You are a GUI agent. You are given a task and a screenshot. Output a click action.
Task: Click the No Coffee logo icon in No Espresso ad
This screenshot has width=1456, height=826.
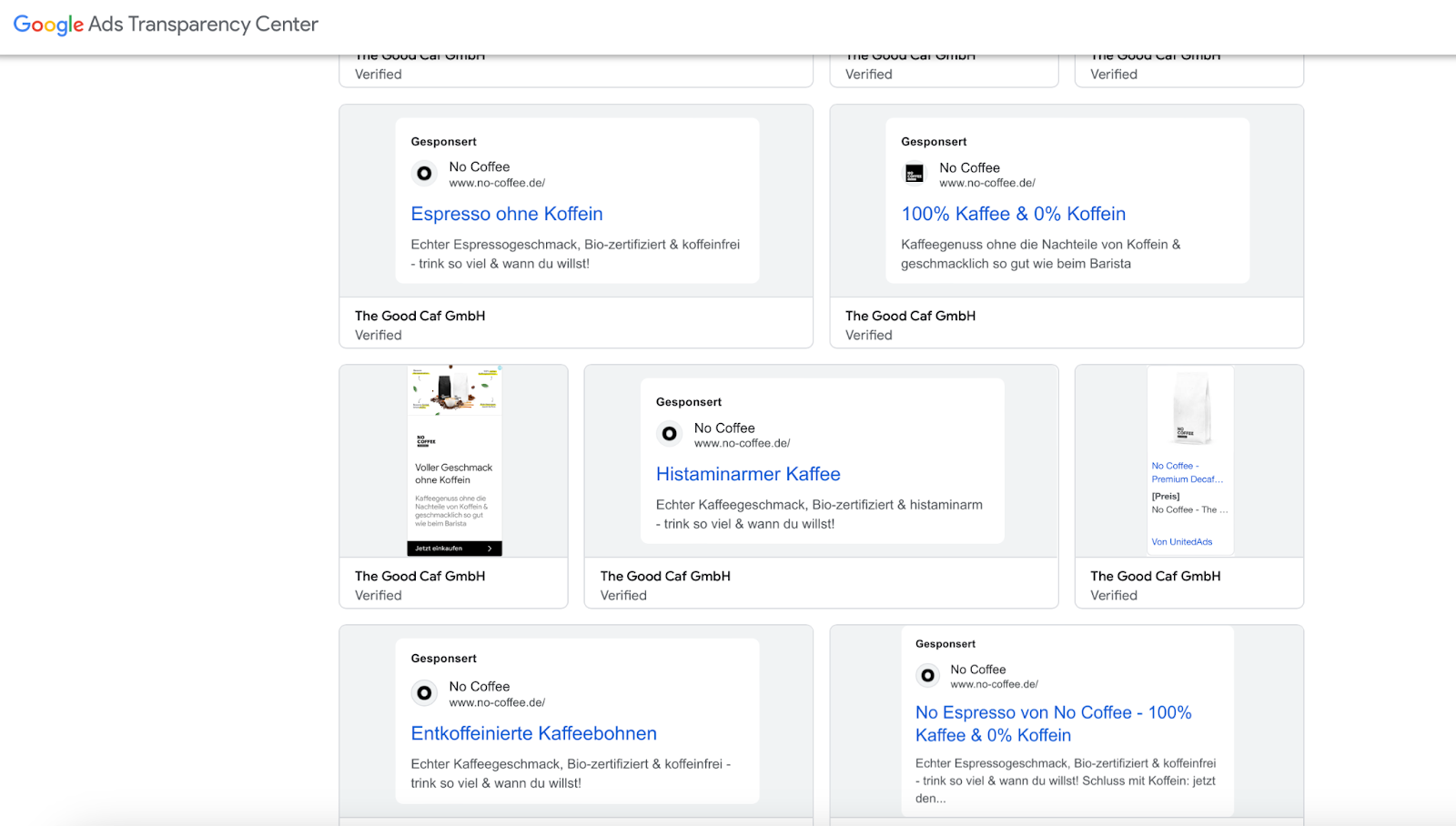927,675
